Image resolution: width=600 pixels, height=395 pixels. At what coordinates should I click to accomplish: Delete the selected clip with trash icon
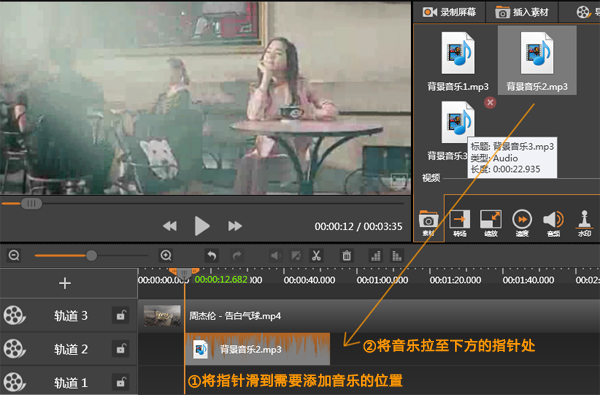coord(347,255)
